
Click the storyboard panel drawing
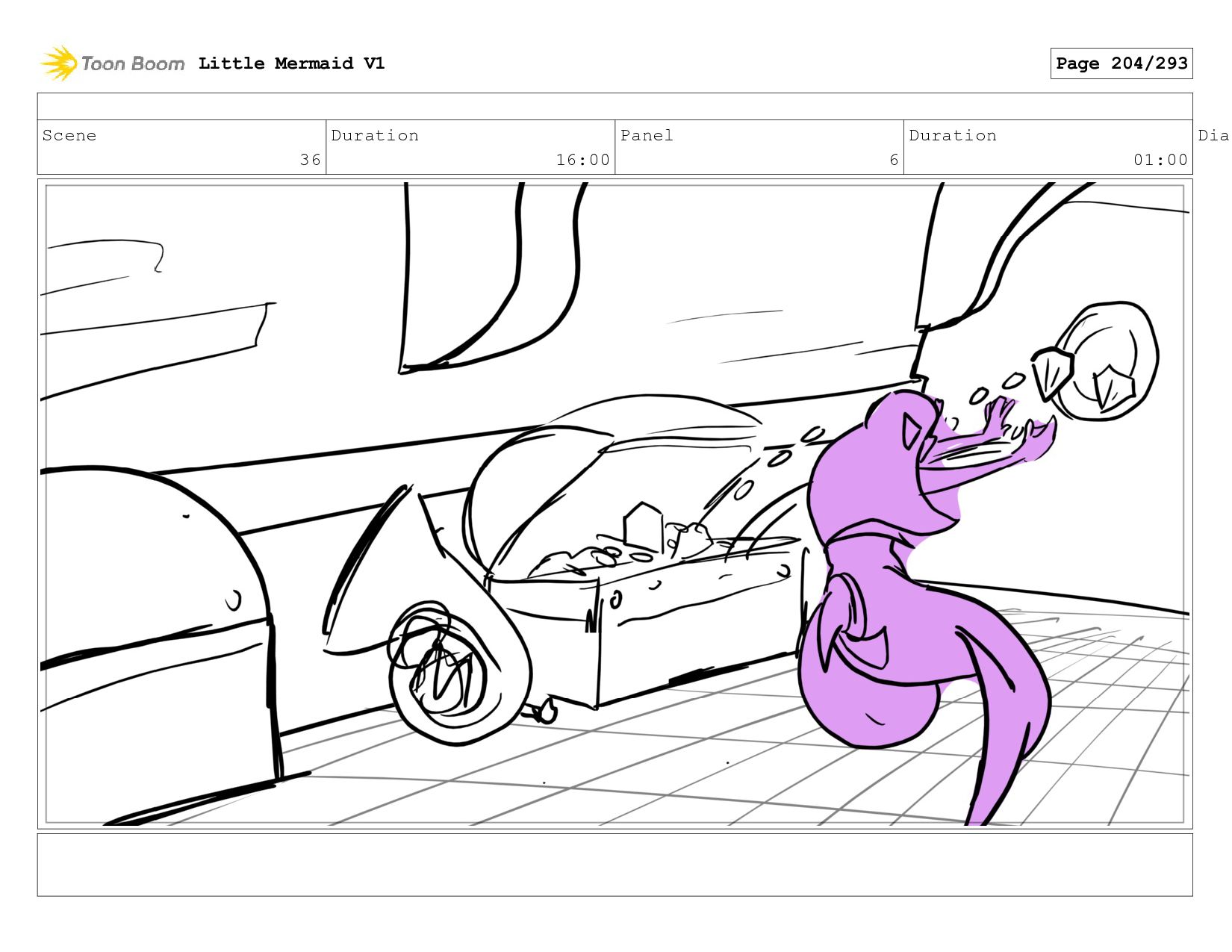coord(615,504)
